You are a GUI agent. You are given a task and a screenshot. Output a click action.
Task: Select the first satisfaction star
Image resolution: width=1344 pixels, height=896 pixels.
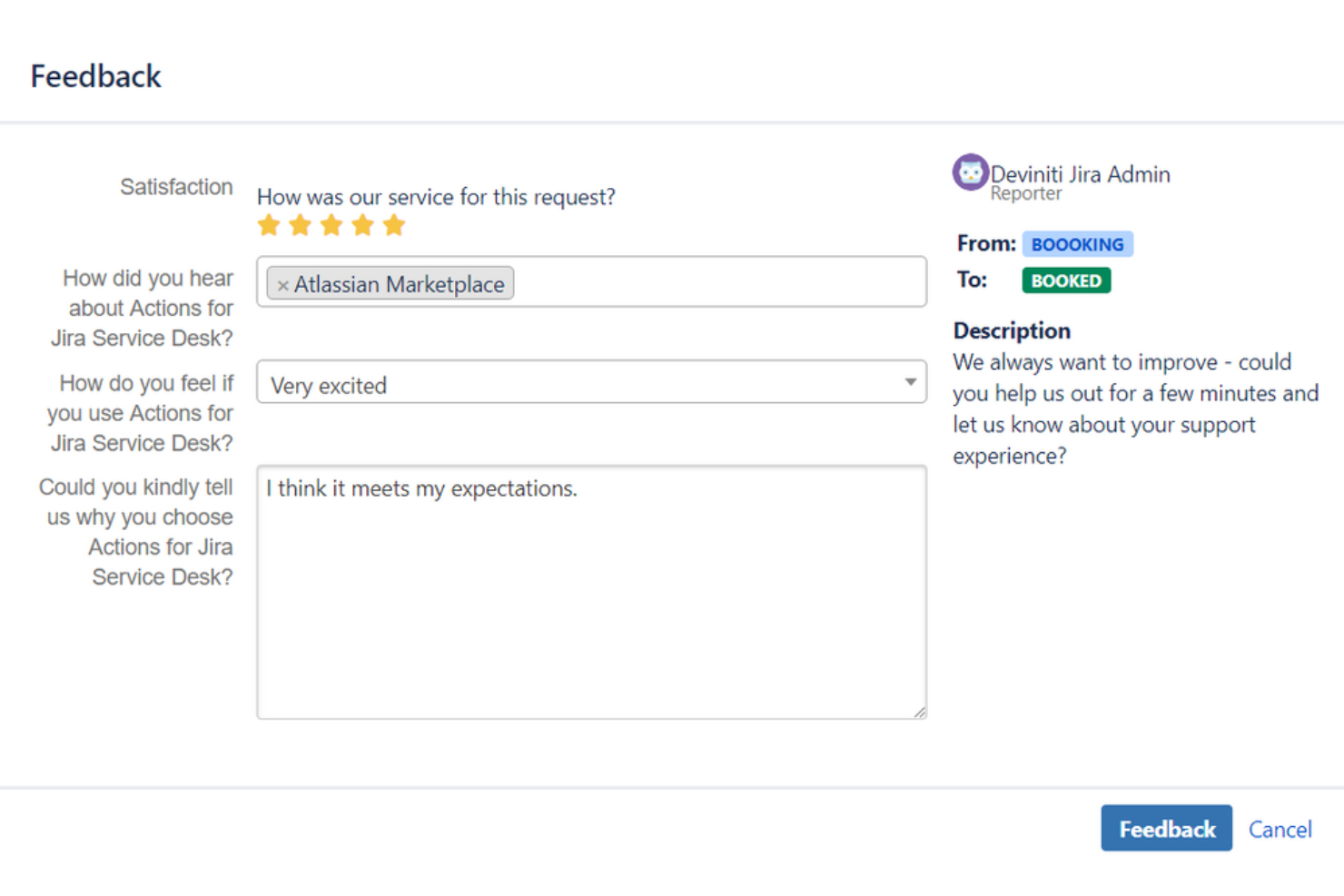click(x=269, y=225)
